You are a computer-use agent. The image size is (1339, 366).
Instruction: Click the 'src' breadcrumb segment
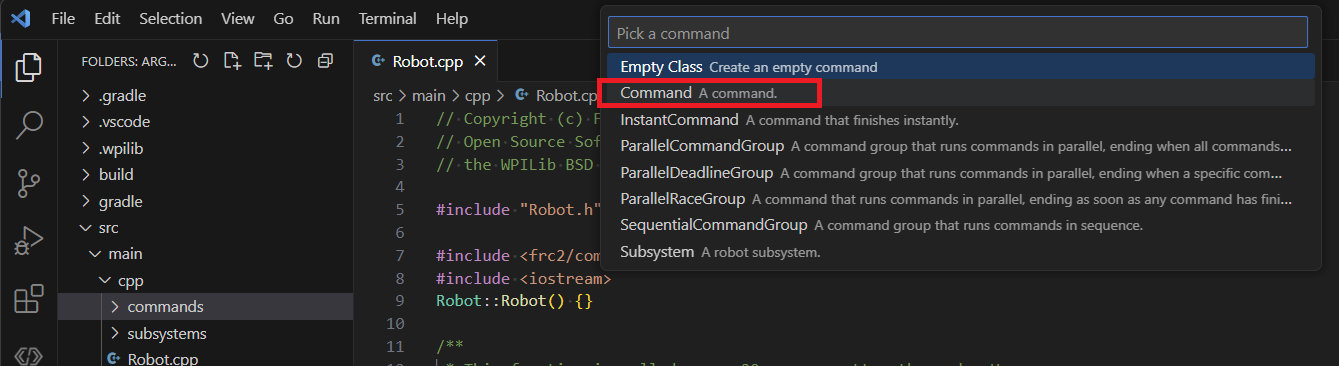tap(382, 96)
